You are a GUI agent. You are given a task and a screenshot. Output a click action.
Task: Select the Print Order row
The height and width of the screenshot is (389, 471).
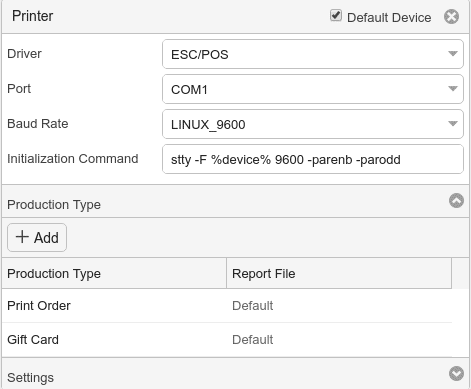(227, 306)
